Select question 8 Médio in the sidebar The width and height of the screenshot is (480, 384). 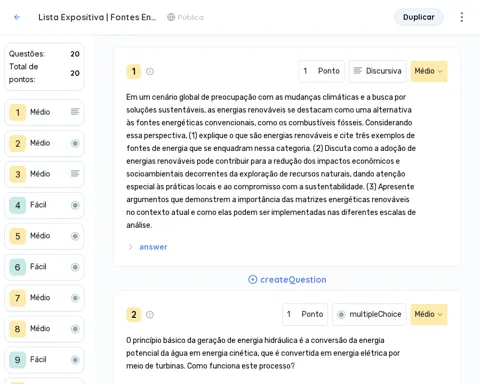pyautogui.click(x=44, y=329)
